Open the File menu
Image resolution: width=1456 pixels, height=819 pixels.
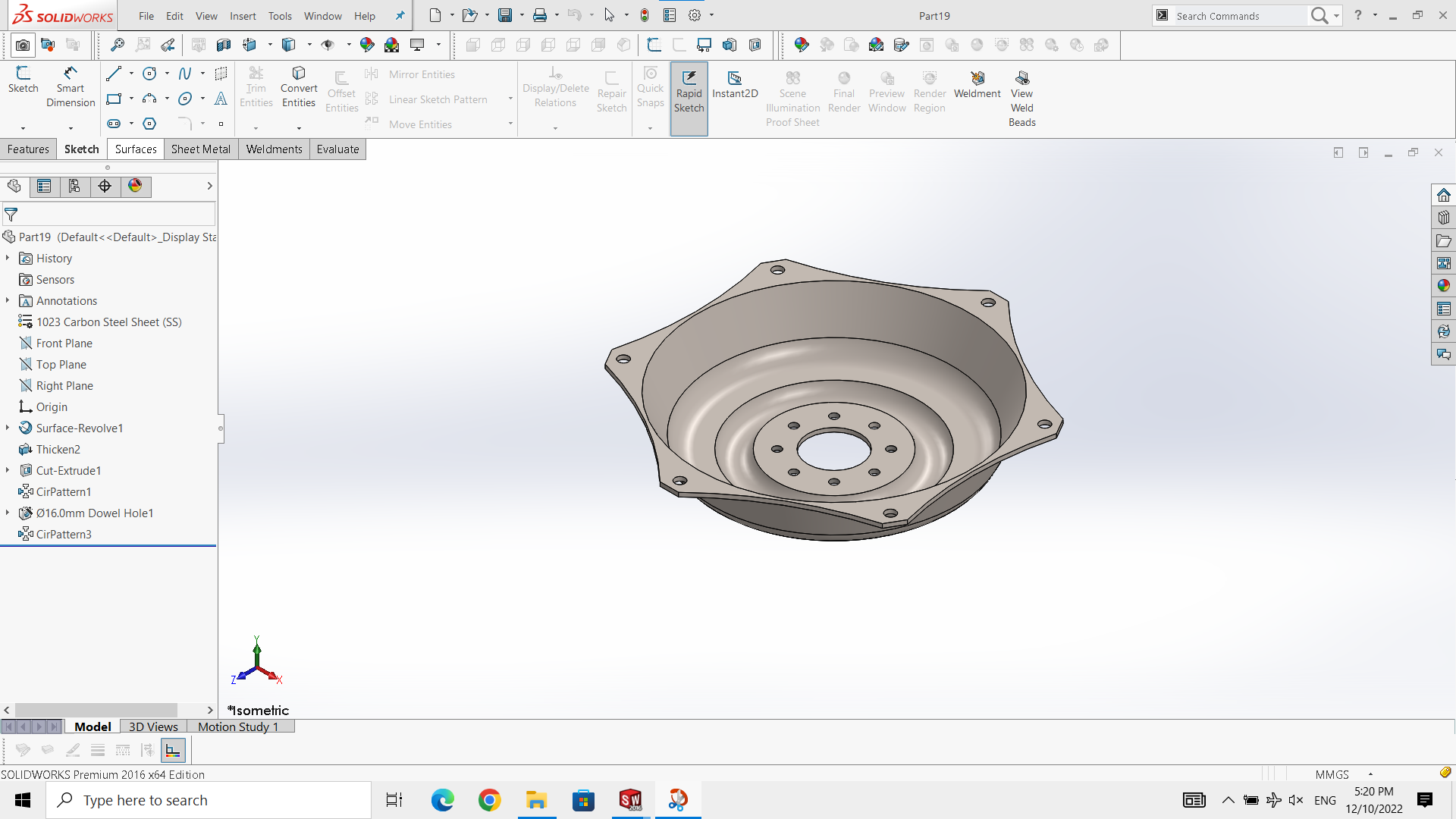[x=146, y=16]
